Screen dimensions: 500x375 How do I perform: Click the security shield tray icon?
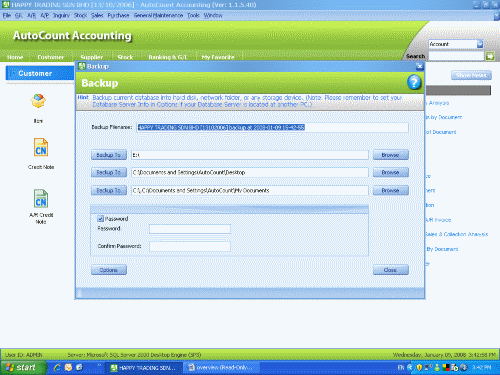(x=419, y=367)
